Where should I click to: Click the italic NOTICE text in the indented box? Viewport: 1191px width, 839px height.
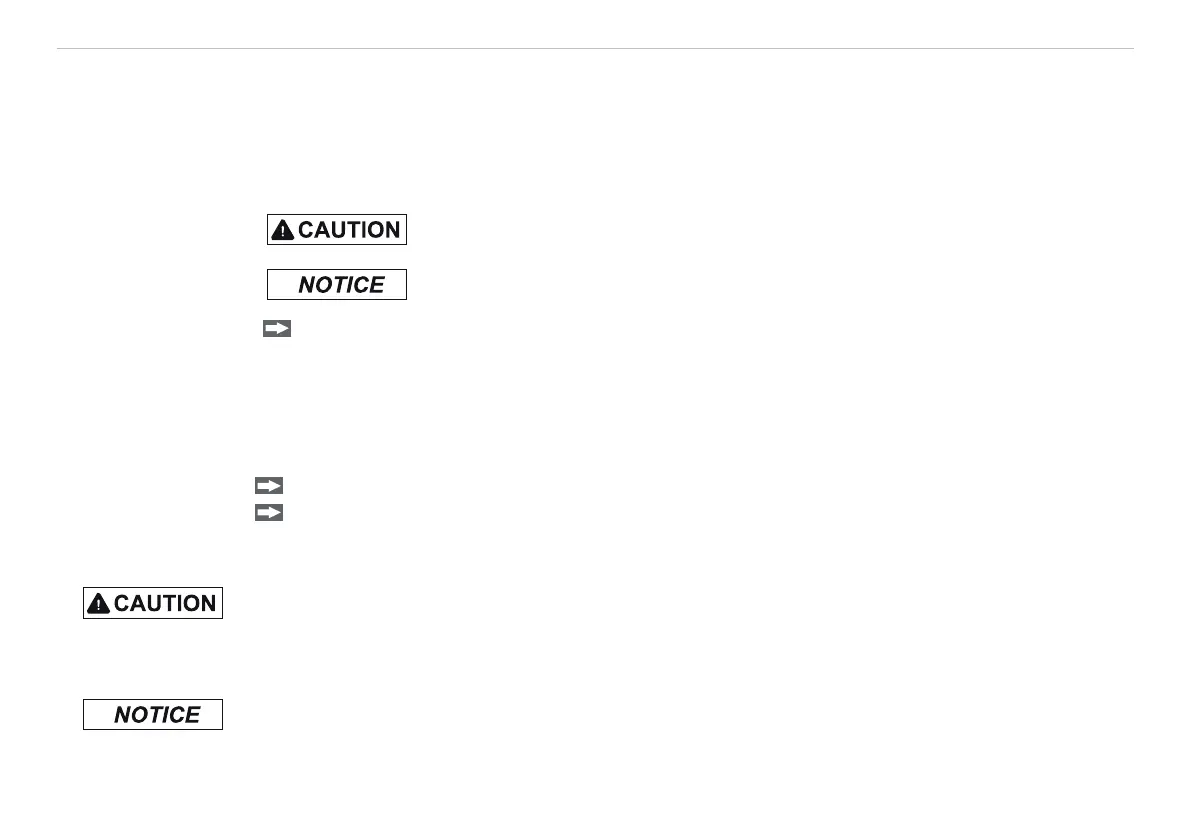pyautogui.click(x=341, y=285)
